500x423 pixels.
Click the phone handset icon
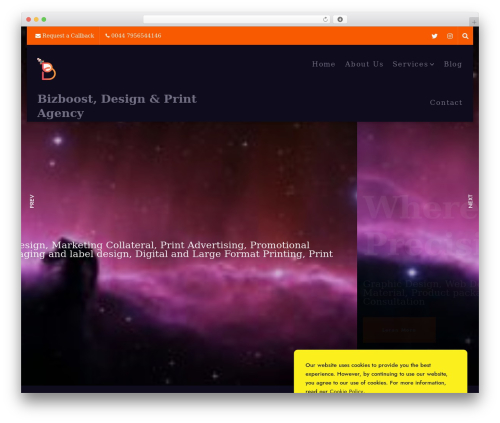click(x=107, y=36)
